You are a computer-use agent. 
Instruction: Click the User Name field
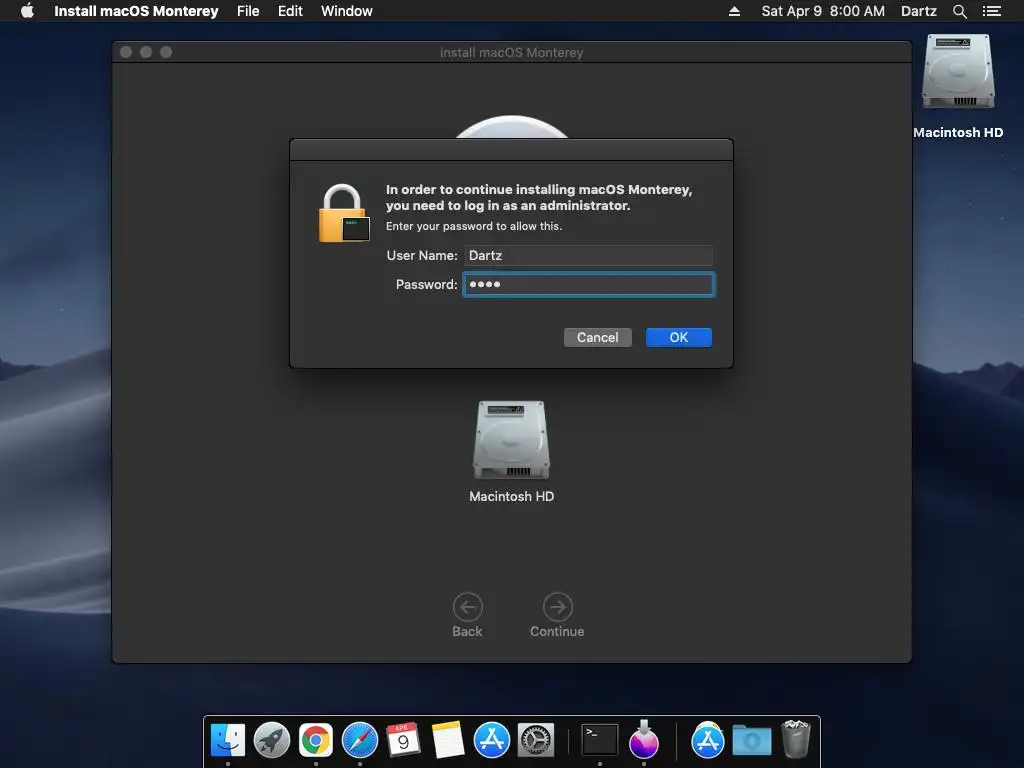588,255
